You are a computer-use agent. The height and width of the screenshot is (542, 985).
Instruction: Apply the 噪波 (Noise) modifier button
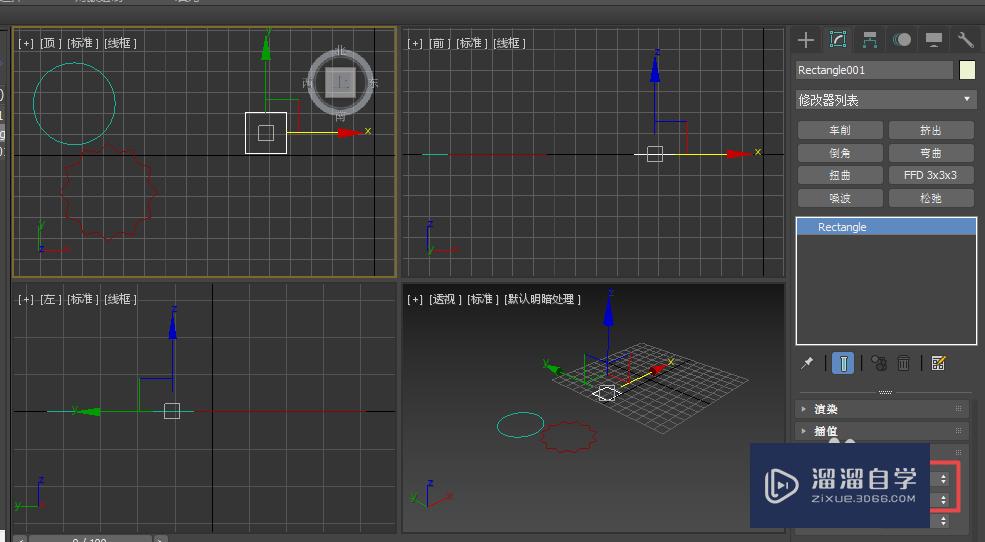tap(840, 198)
